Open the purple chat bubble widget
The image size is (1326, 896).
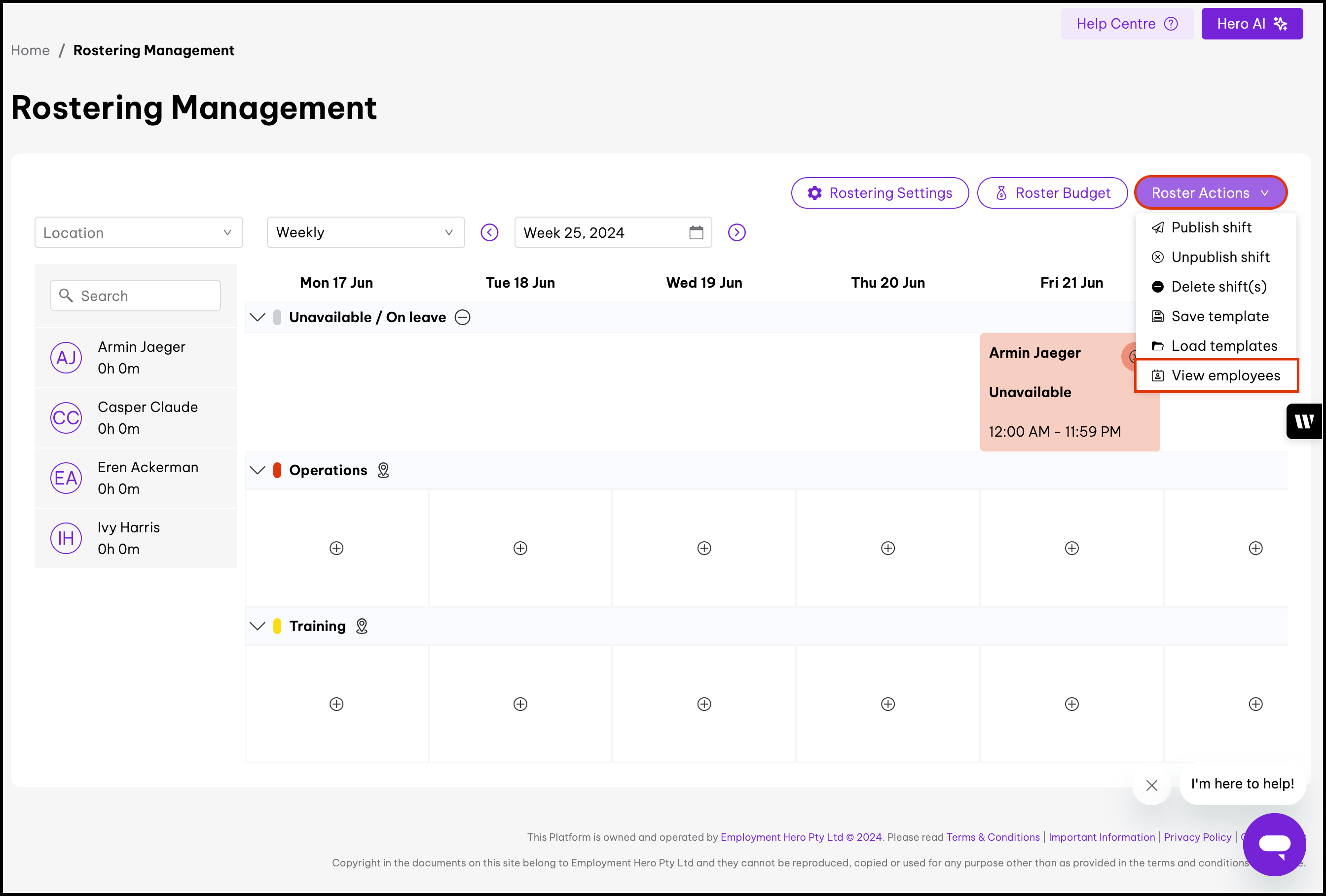coord(1274,844)
